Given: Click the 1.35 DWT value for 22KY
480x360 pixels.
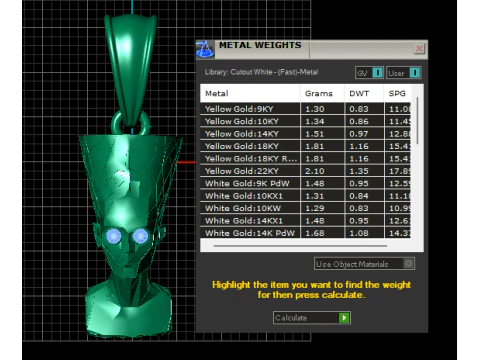Looking at the screenshot, I should click(364, 171).
